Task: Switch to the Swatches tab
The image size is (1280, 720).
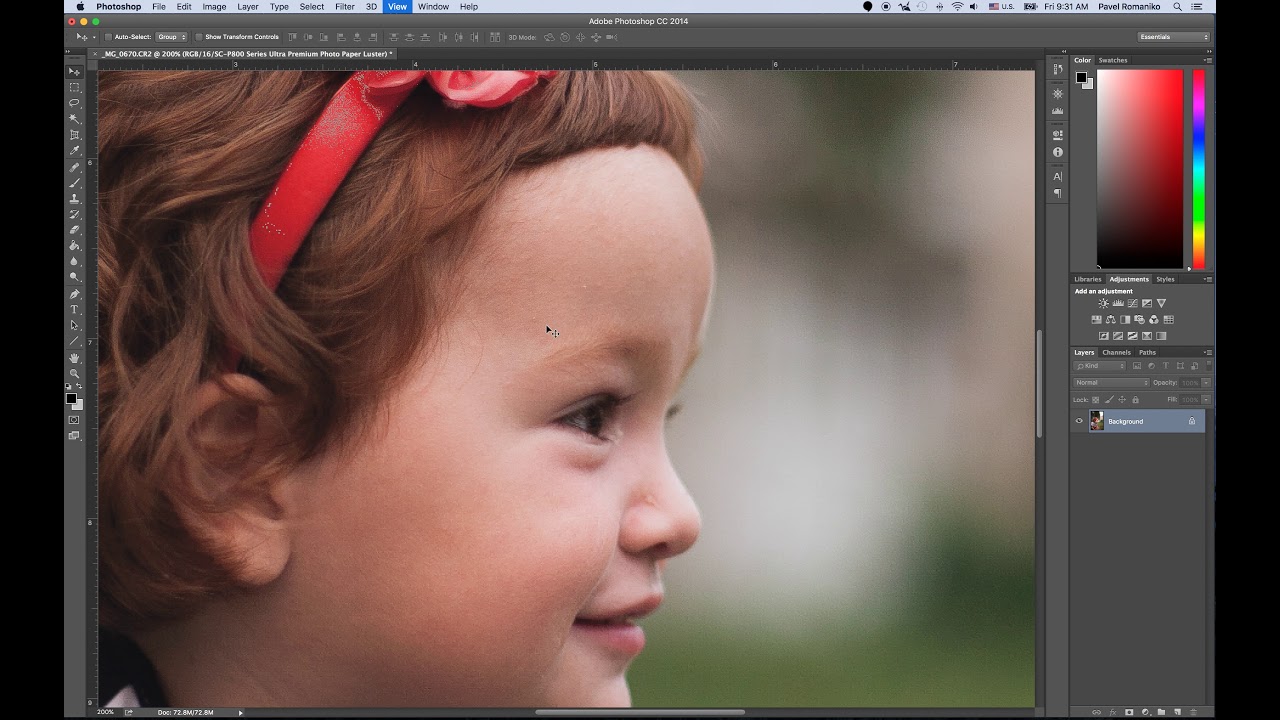Action: tap(1113, 60)
